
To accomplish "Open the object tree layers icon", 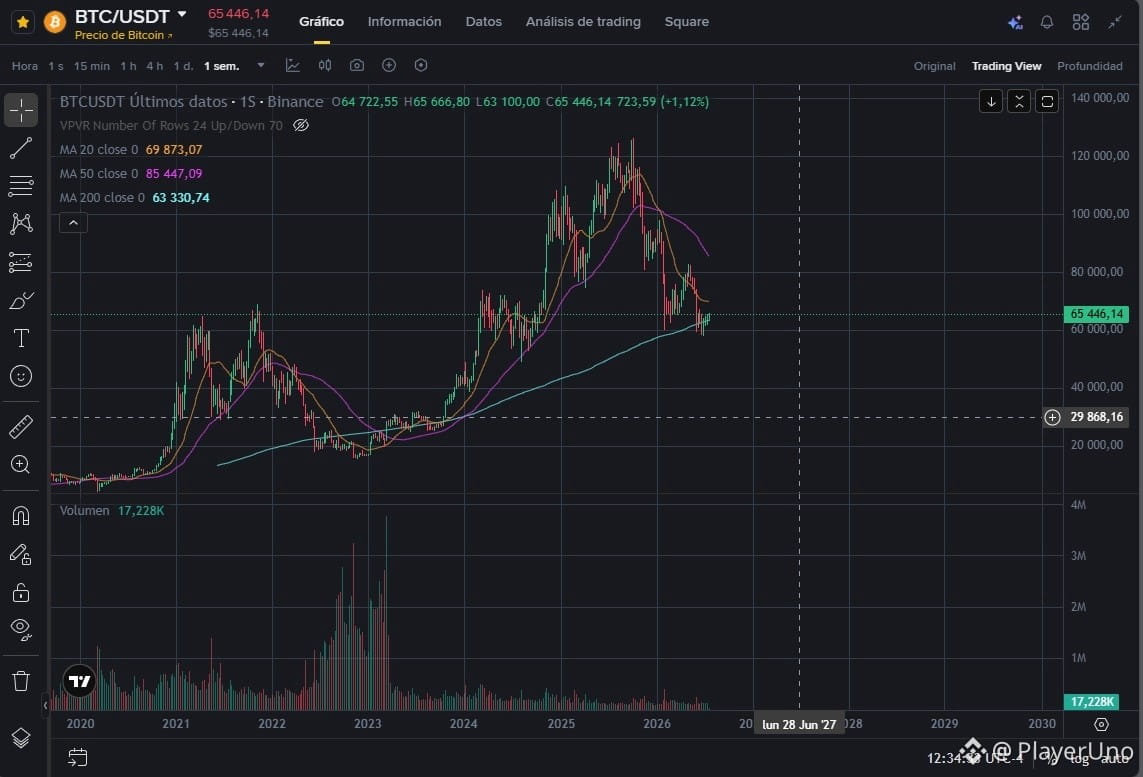I will pyautogui.click(x=21, y=738).
